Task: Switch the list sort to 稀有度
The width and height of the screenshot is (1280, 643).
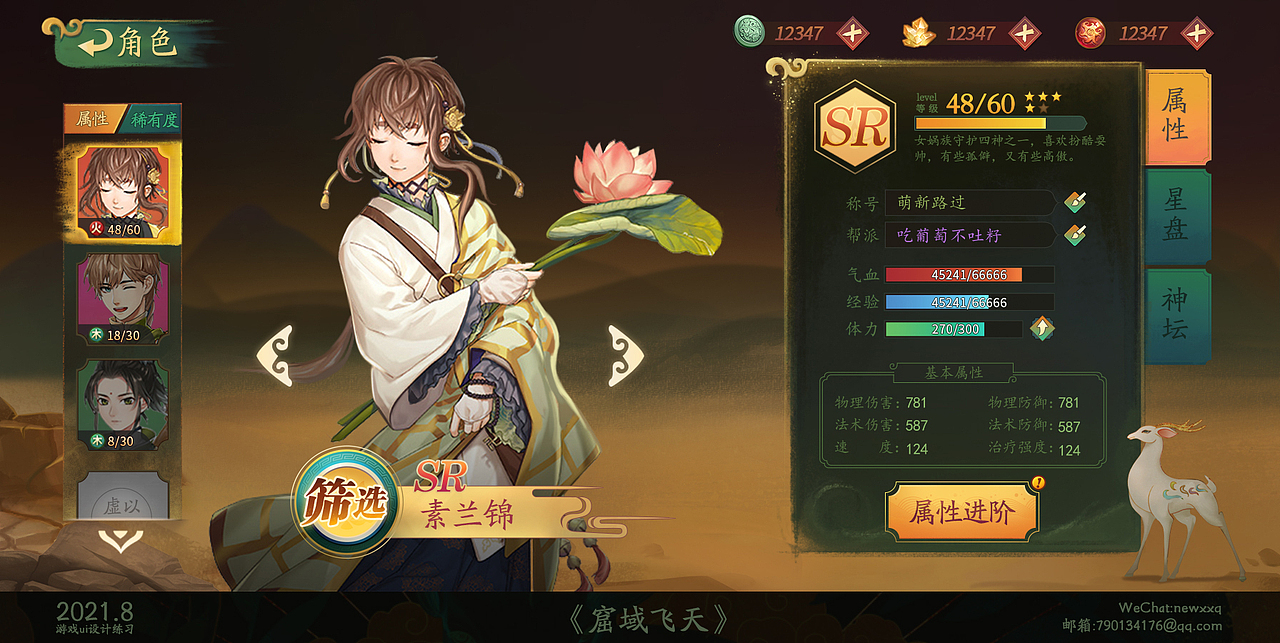Action: (x=154, y=119)
